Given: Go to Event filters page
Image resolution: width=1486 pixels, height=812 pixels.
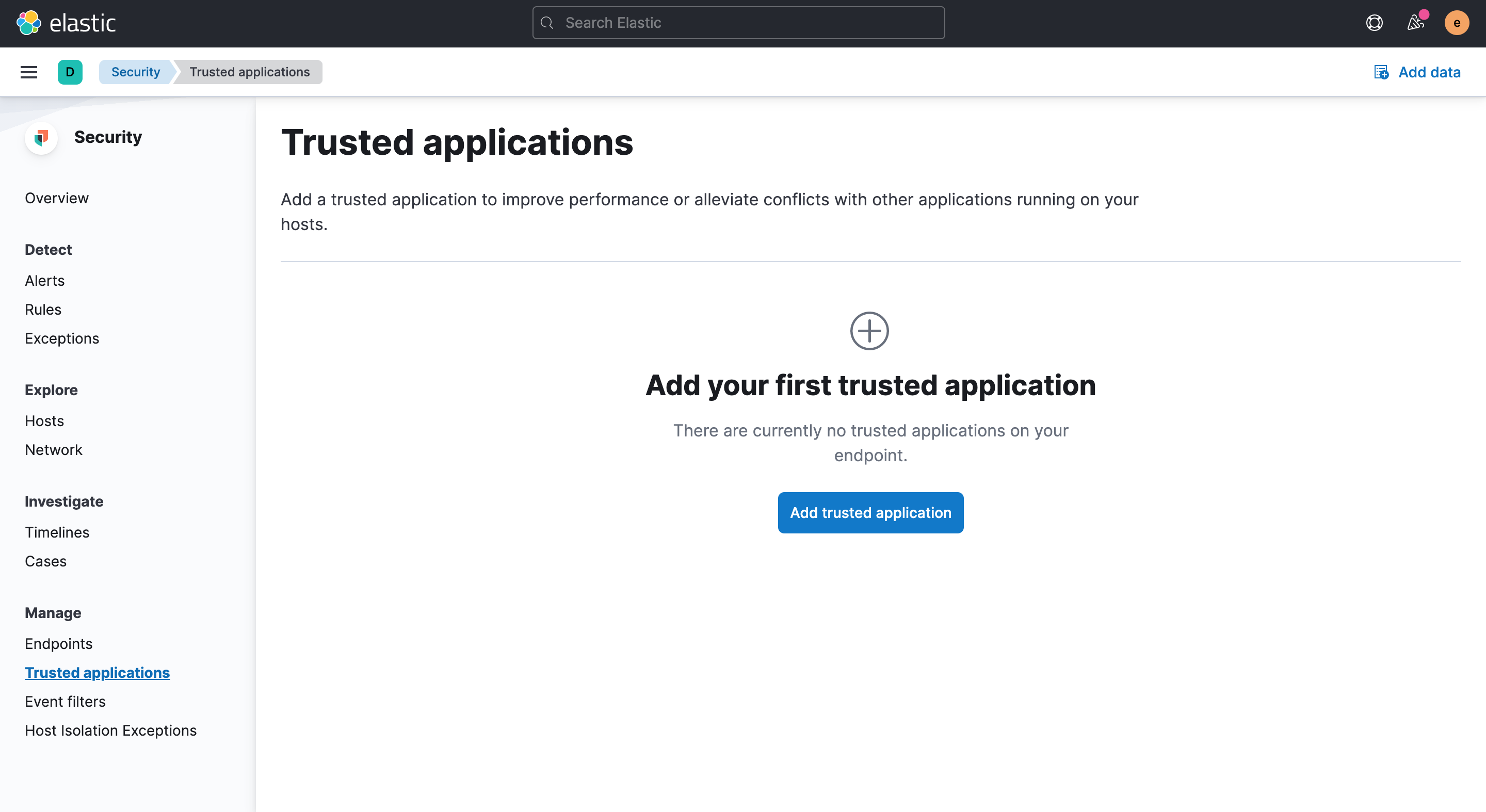Looking at the screenshot, I should point(65,701).
